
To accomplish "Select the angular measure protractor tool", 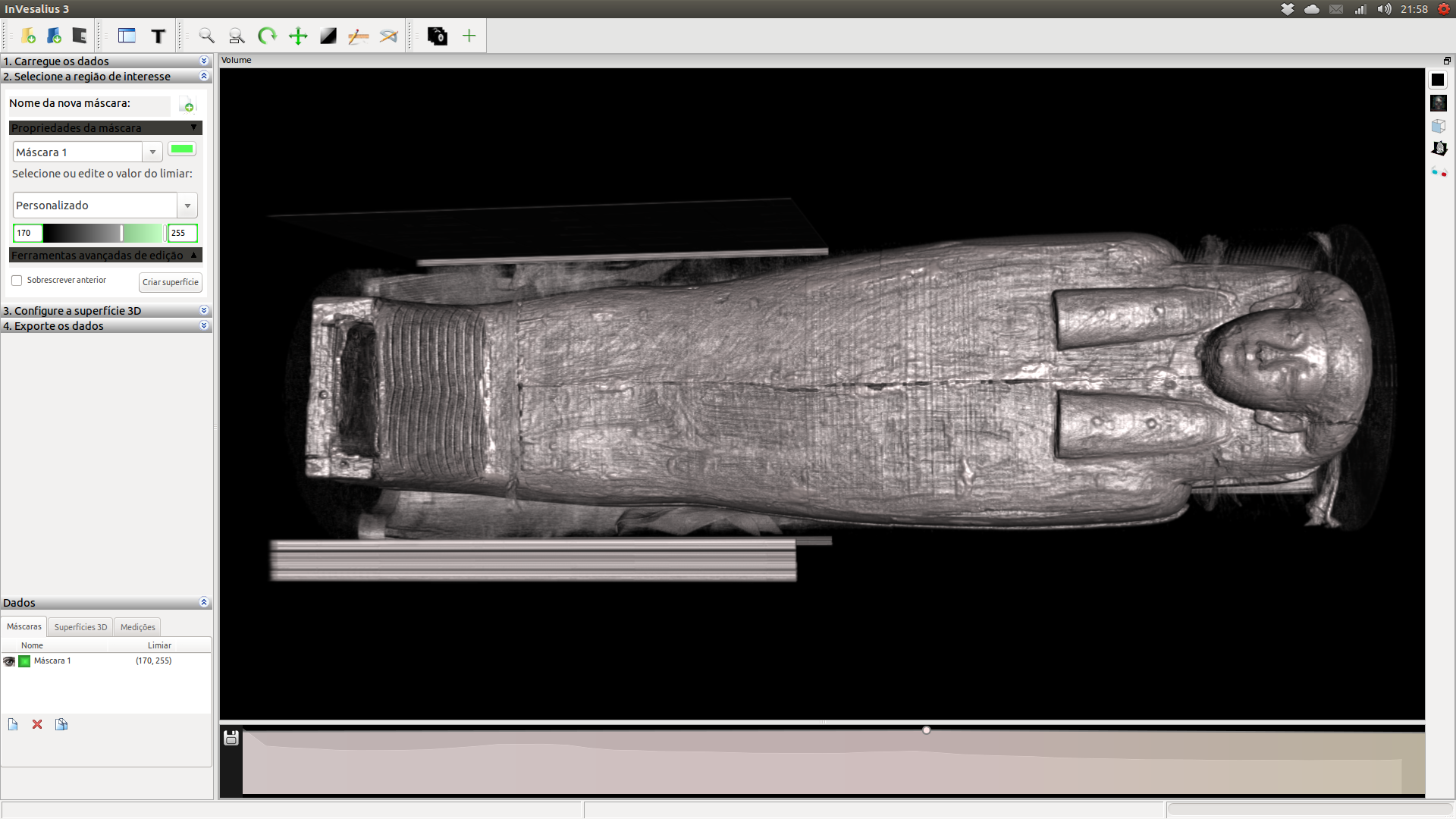I will tap(388, 36).
